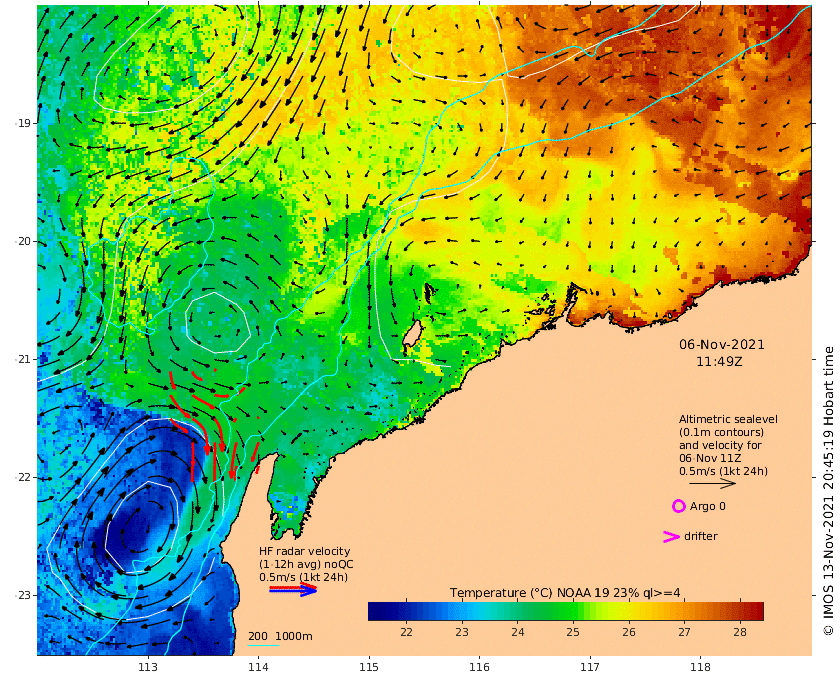Click longitude axis label 113

(x=148, y=667)
